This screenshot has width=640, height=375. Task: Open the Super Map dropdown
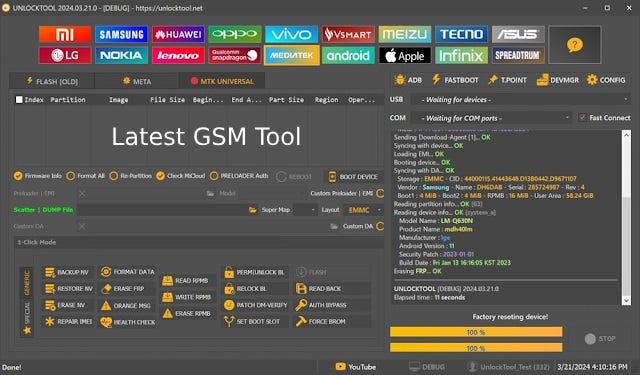[x=305, y=210]
